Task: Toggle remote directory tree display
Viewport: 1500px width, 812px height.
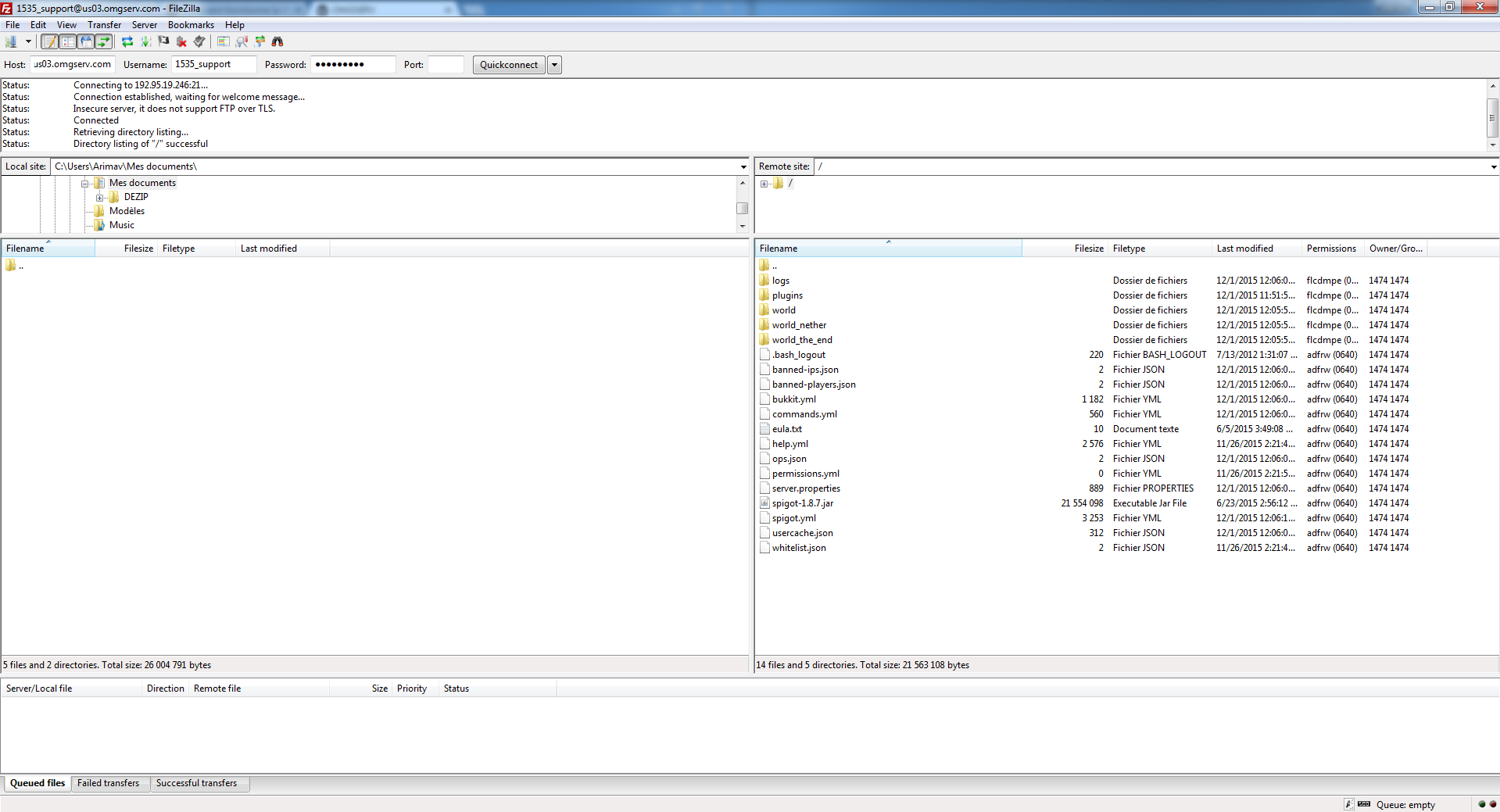Action: pyautogui.click(x=85, y=41)
